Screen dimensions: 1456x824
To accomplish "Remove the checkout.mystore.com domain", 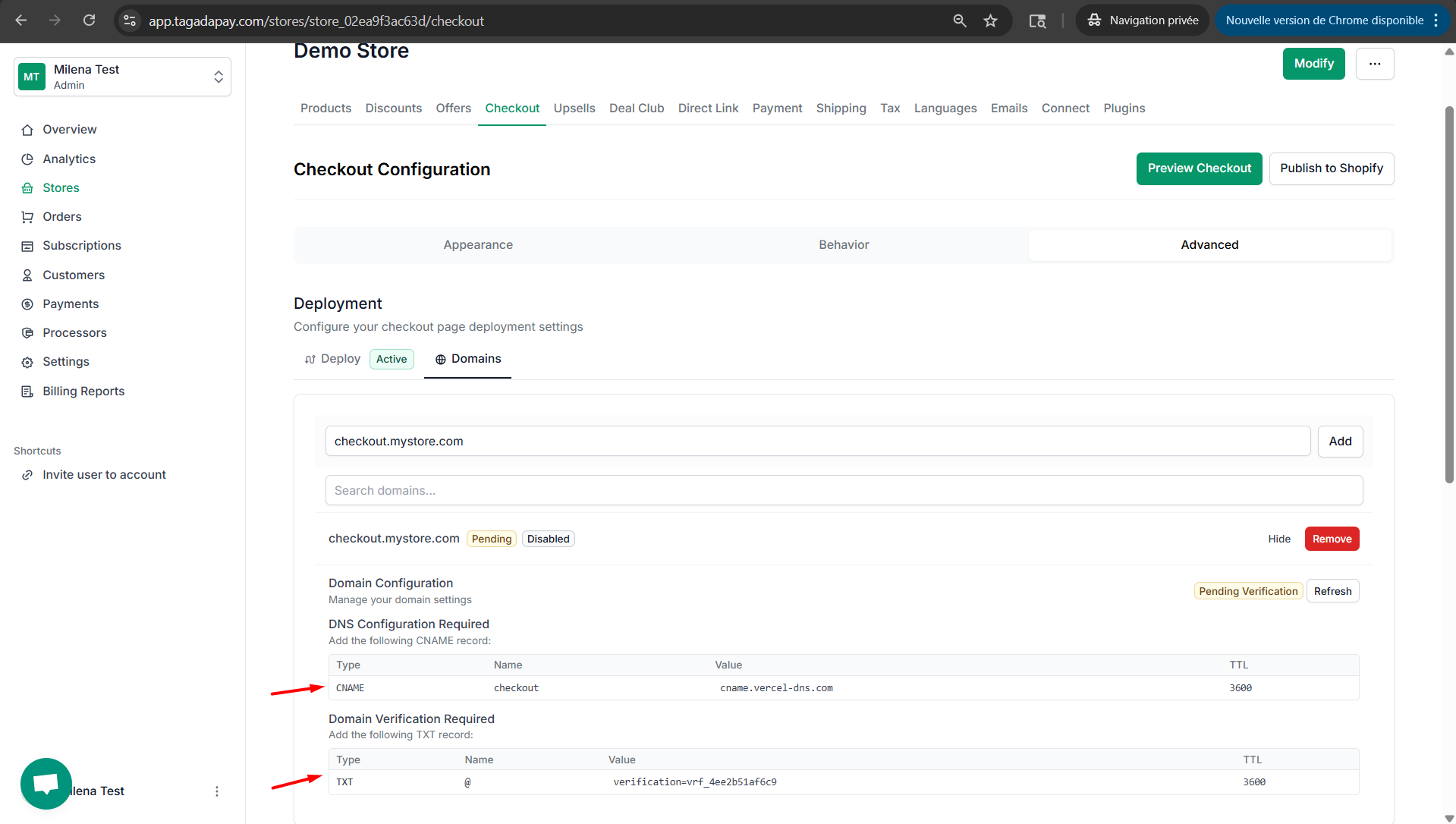I will click(1332, 539).
